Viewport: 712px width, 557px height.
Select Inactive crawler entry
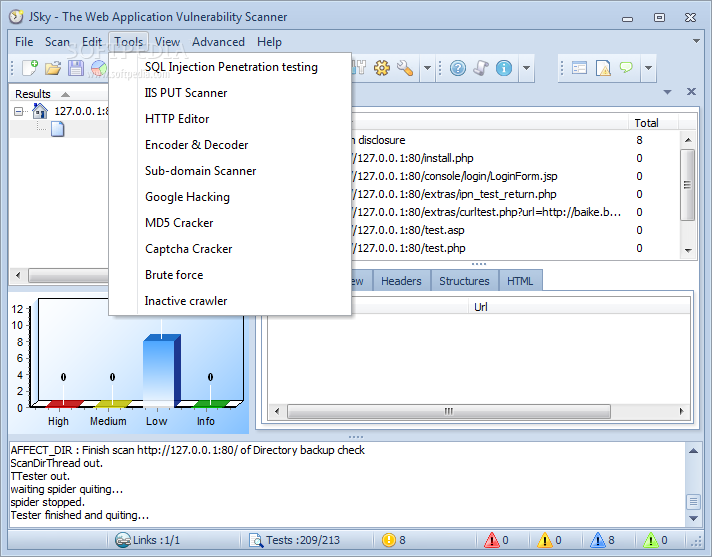pyautogui.click(x=231, y=301)
